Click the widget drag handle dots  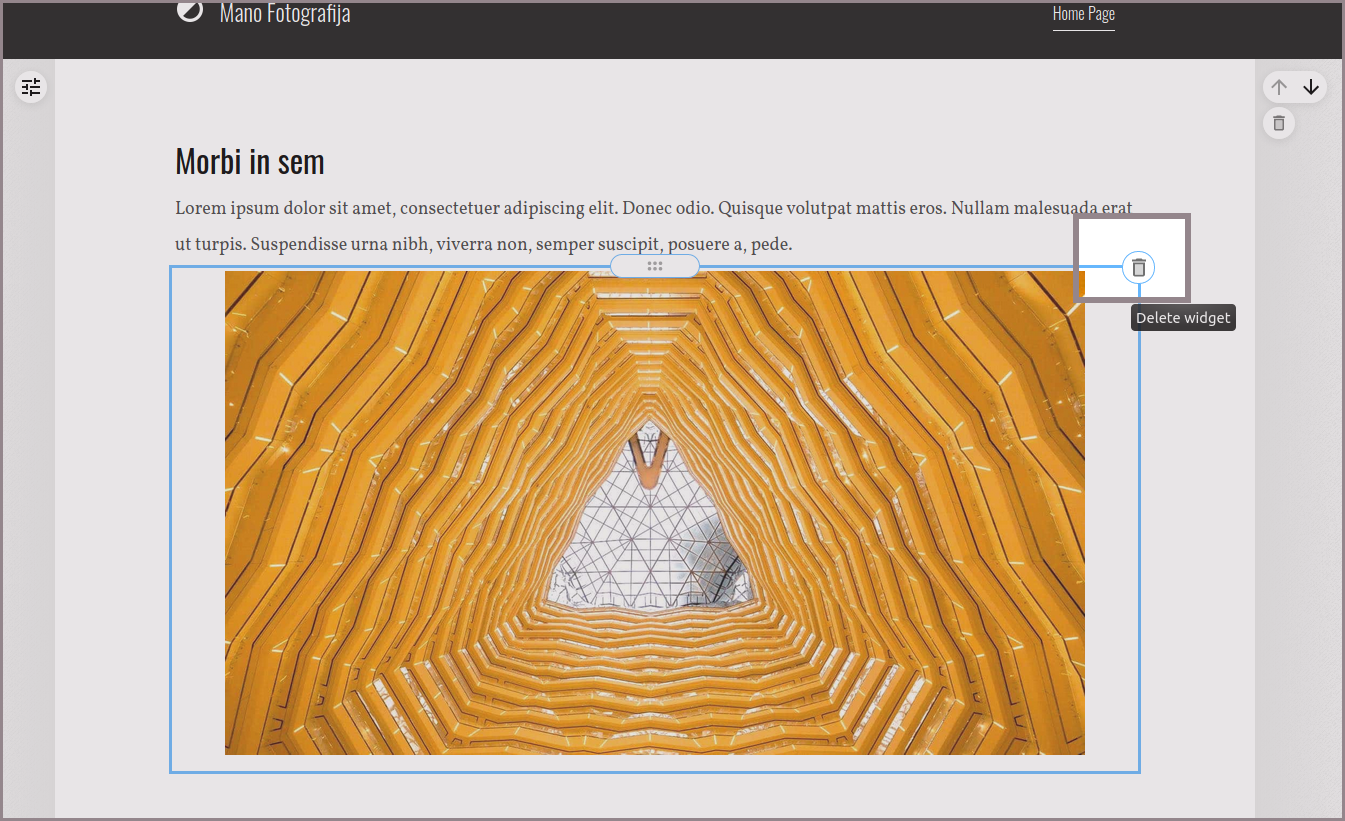655,266
